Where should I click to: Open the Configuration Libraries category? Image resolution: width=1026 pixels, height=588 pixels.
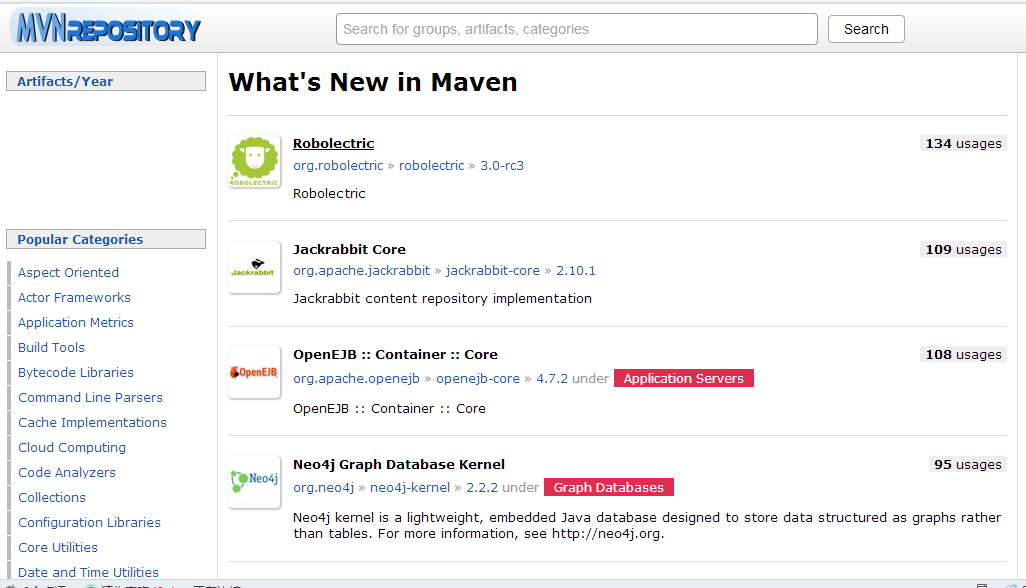click(x=89, y=522)
